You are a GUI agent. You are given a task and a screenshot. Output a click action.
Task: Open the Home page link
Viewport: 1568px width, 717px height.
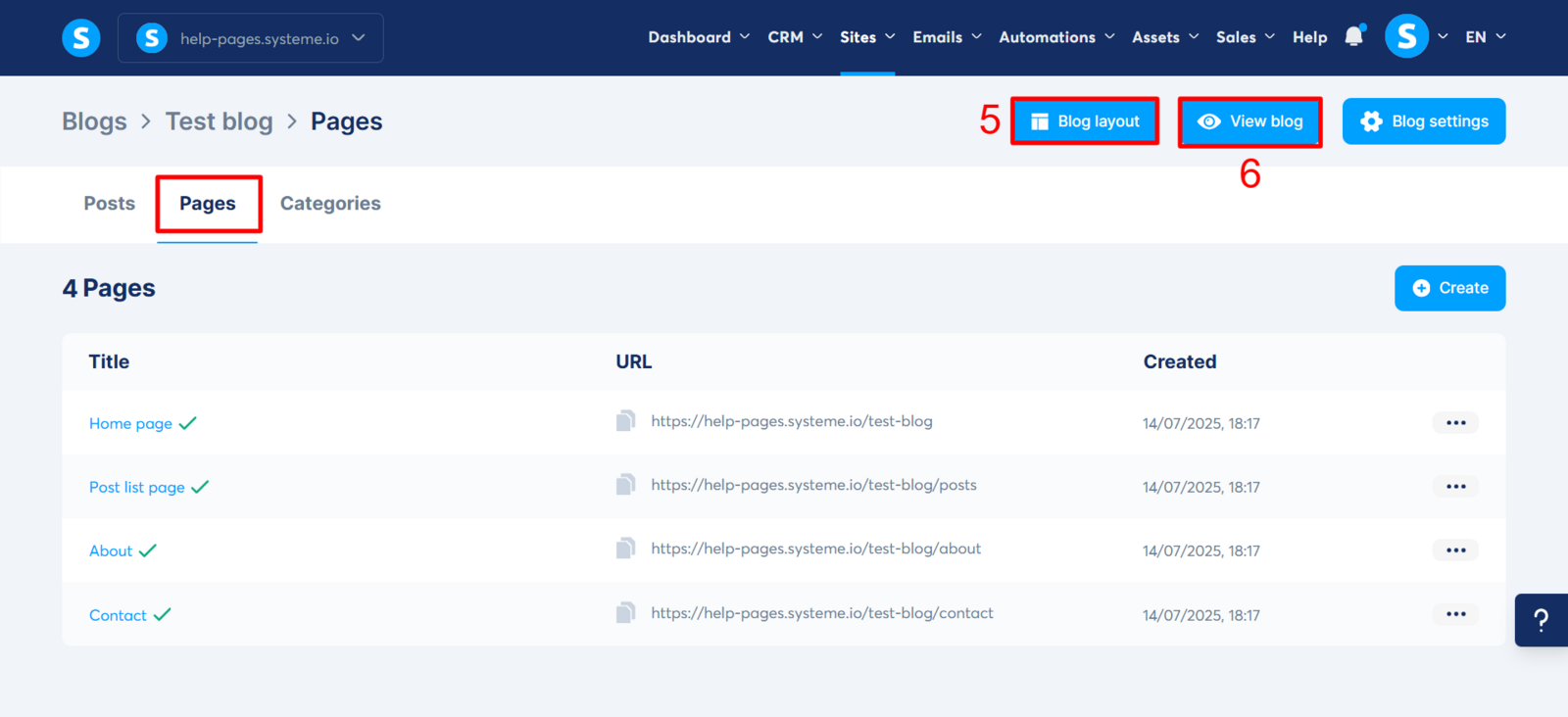pos(130,423)
